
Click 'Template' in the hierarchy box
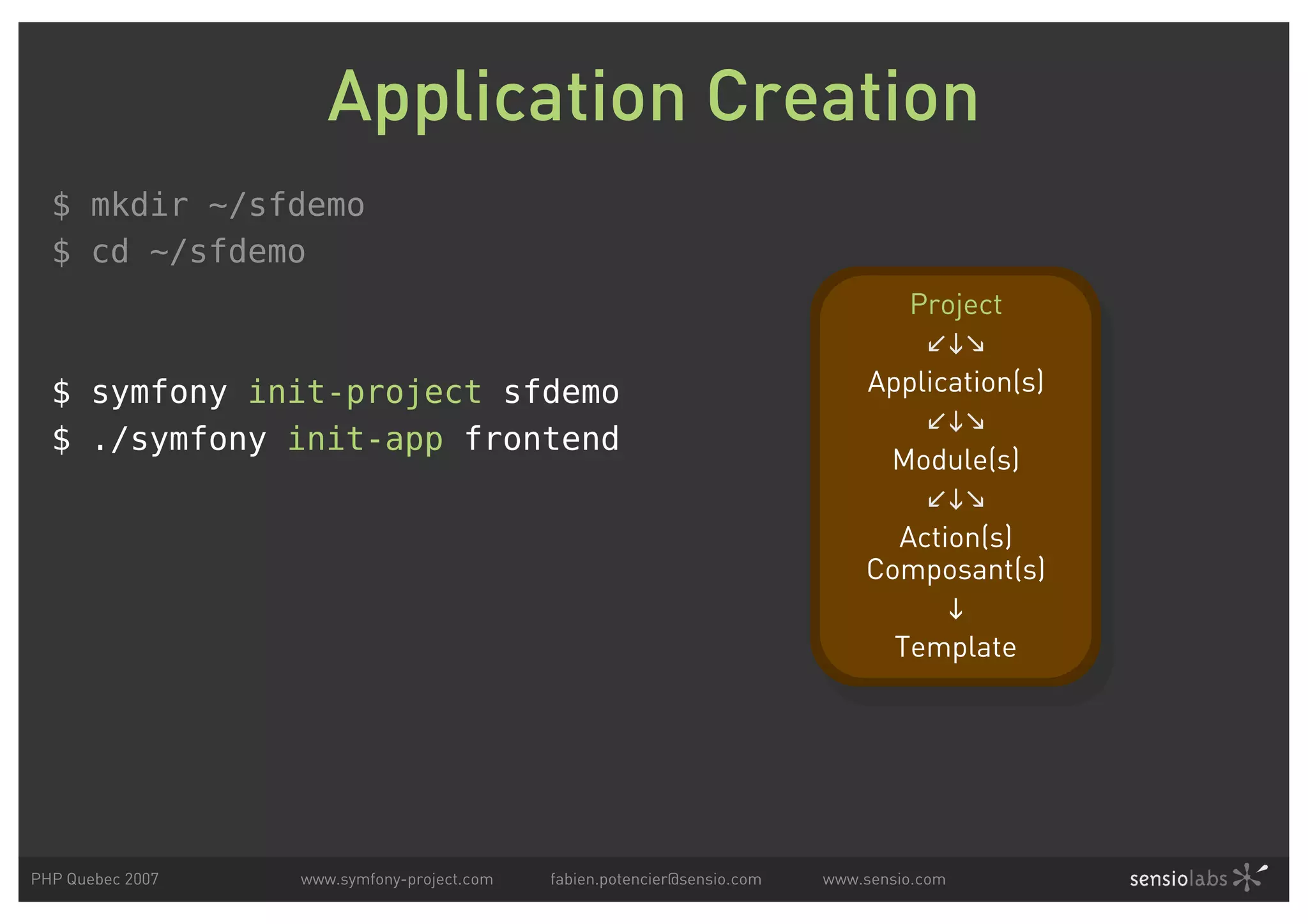(955, 647)
